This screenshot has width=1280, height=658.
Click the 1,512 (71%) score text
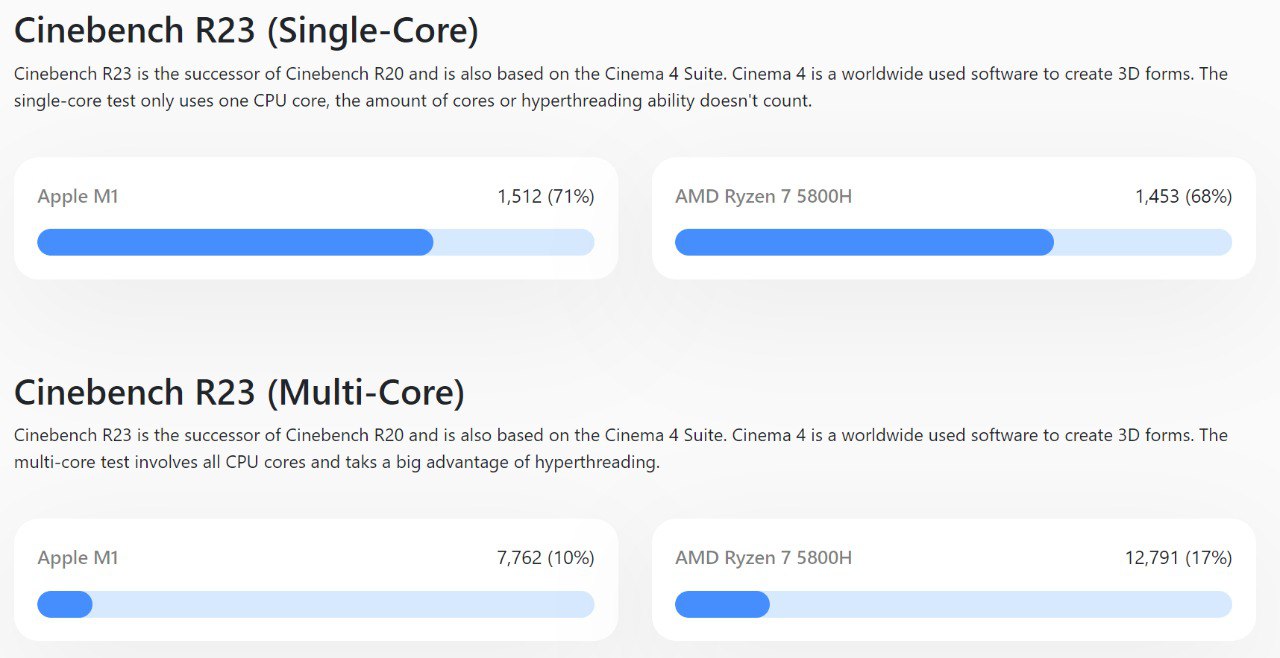click(546, 197)
